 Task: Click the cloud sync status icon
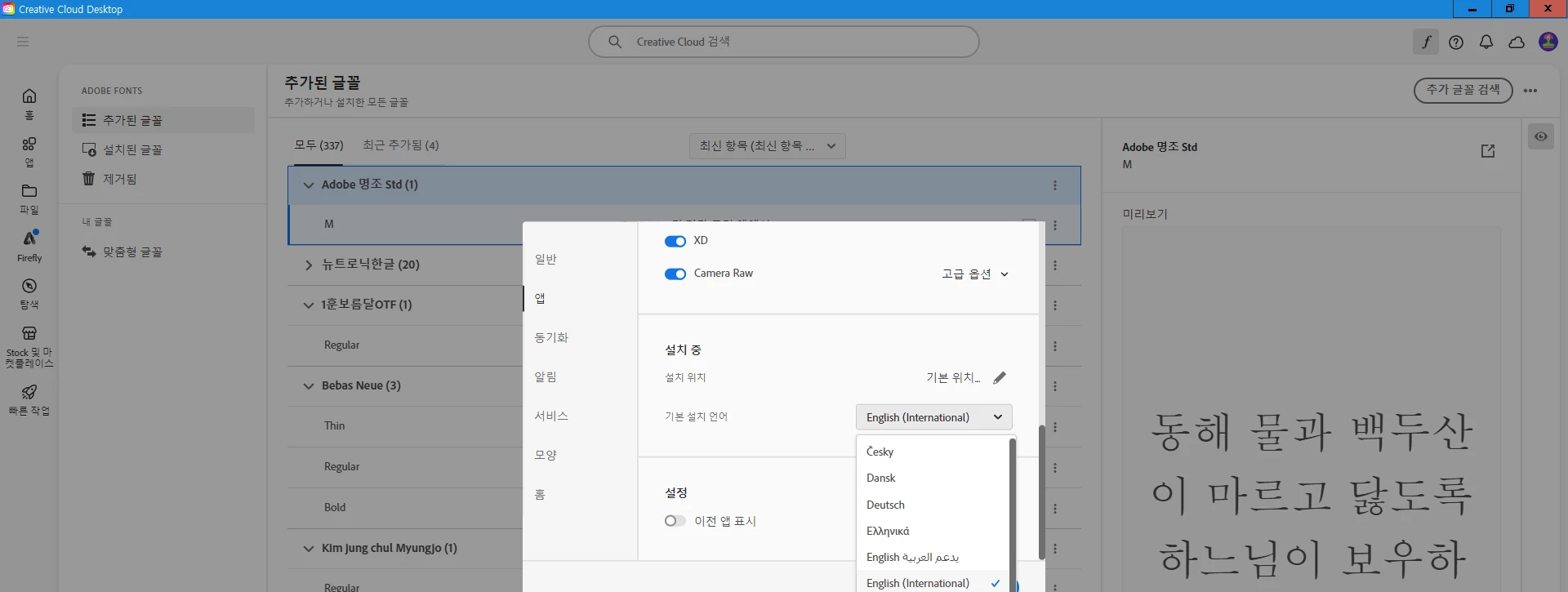[1517, 42]
